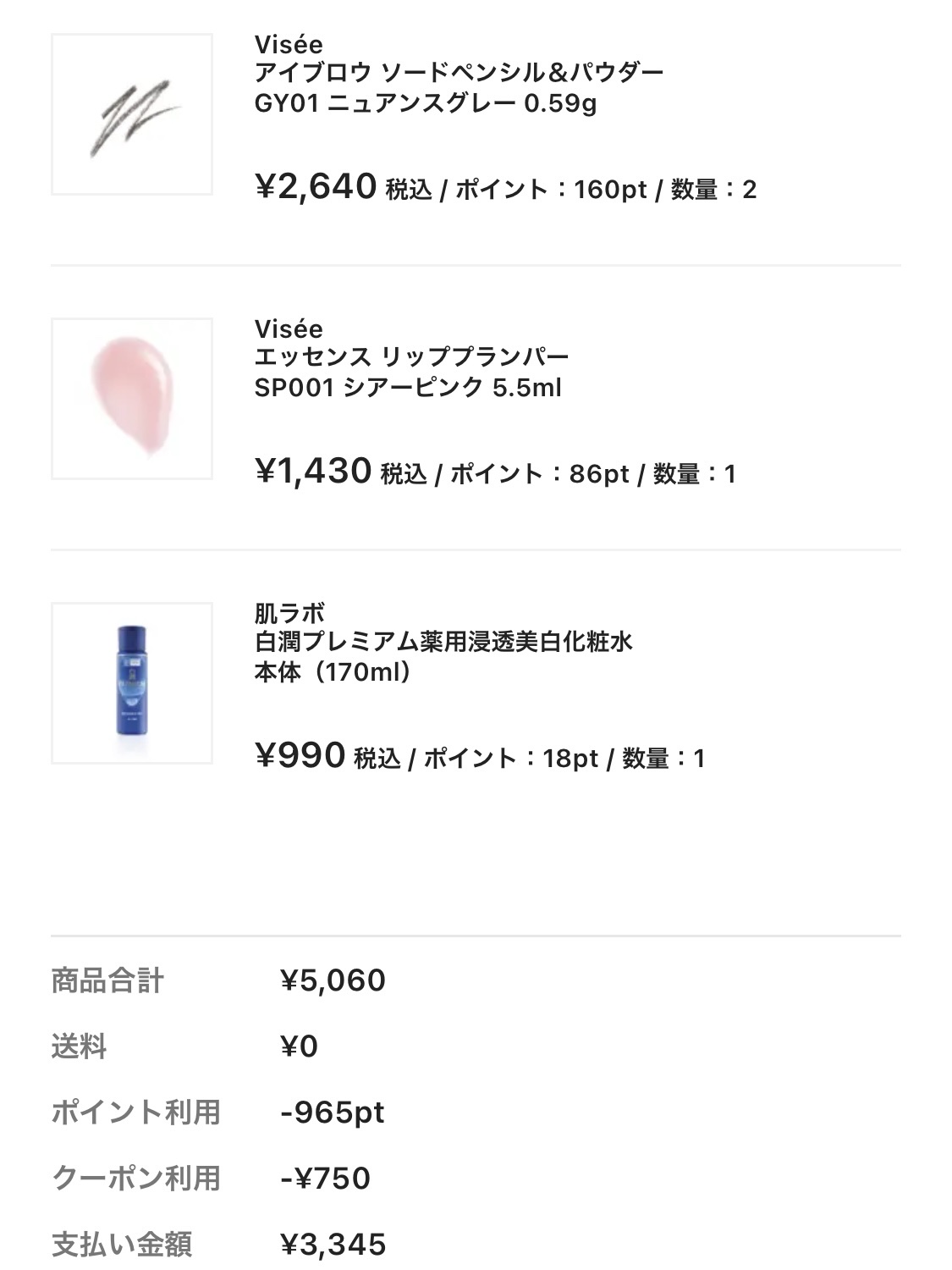Open the 白潤プレミアム薬用浸透美白化粧水 product title
Screen dimensions: 952x1270
pyautogui.click(x=443, y=643)
